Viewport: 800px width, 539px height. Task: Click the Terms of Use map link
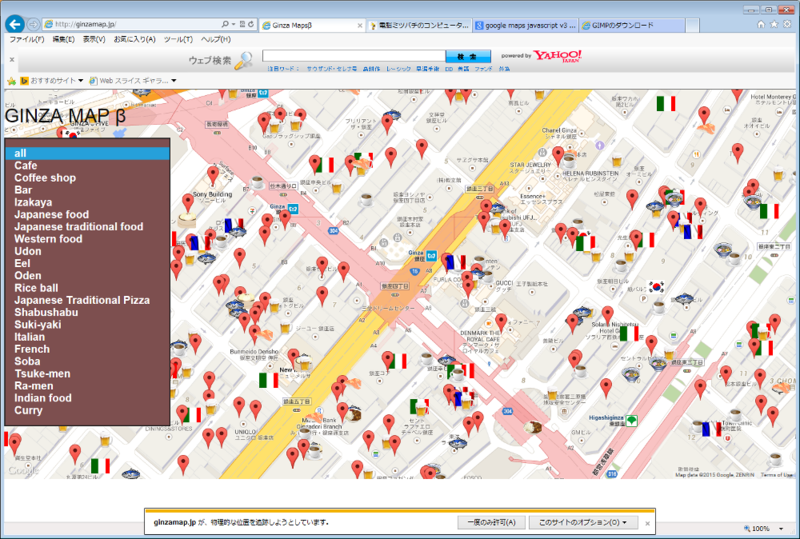click(x=778, y=475)
